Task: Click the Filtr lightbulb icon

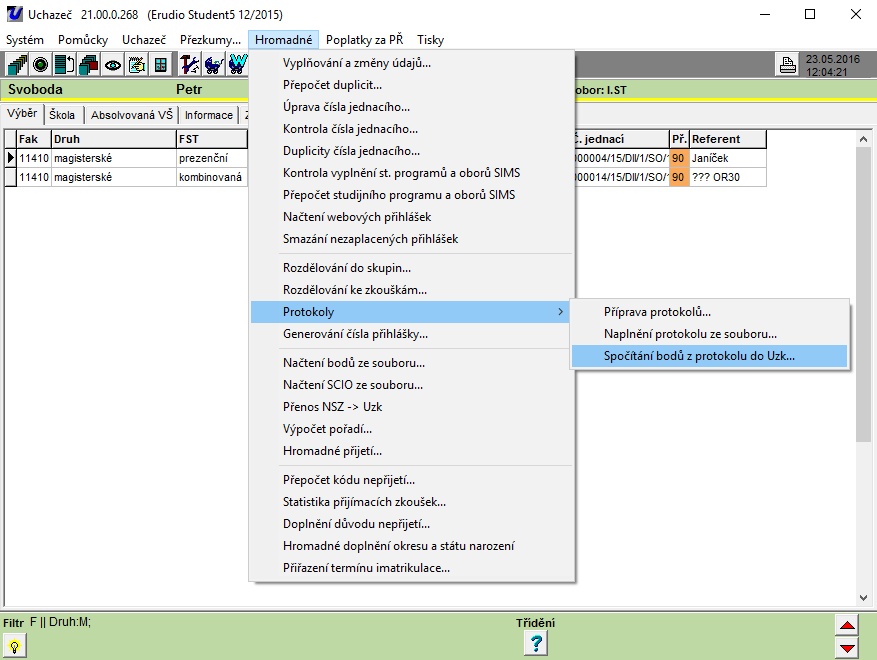Action: [15, 645]
